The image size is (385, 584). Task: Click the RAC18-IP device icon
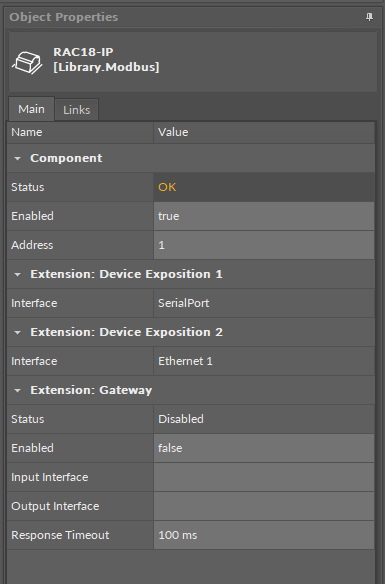click(x=27, y=63)
